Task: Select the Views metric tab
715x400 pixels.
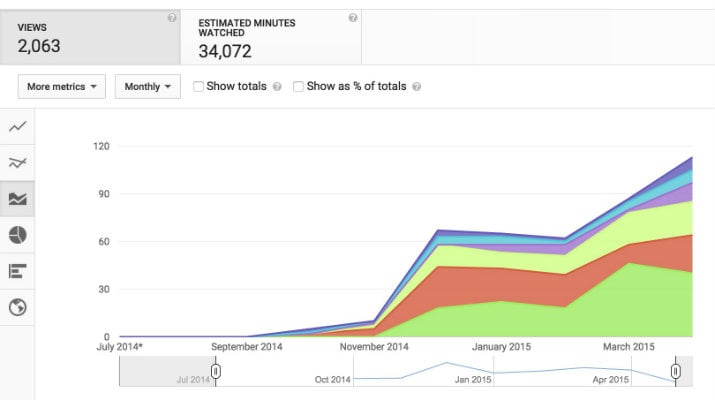Action: [90, 38]
